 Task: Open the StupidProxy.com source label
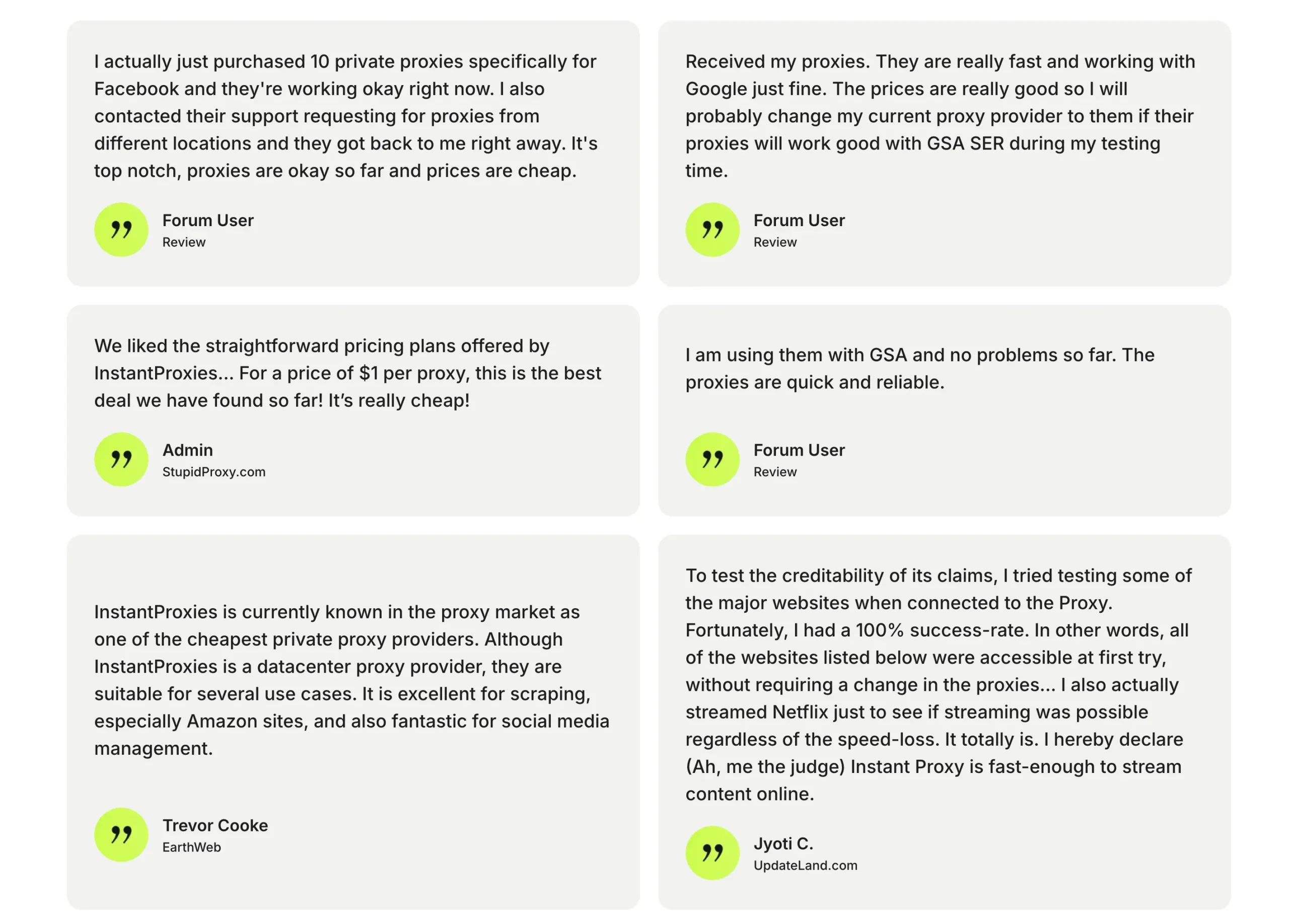(213, 472)
